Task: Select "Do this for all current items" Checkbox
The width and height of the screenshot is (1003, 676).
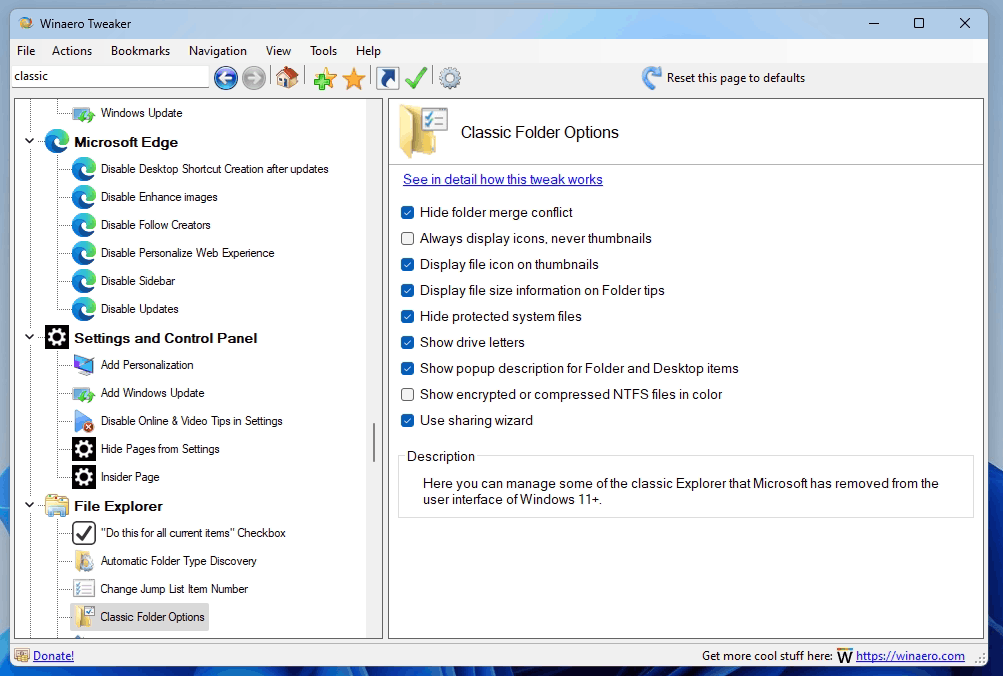Action: (x=193, y=533)
